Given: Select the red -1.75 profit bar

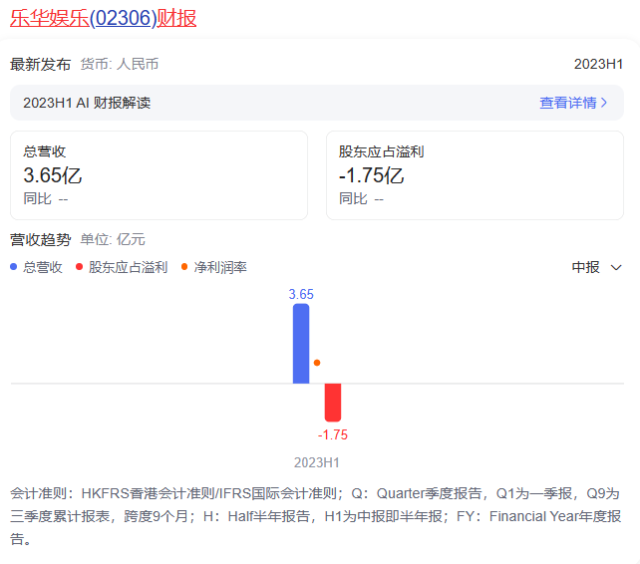Looking at the screenshot, I should pyautogui.click(x=333, y=402).
